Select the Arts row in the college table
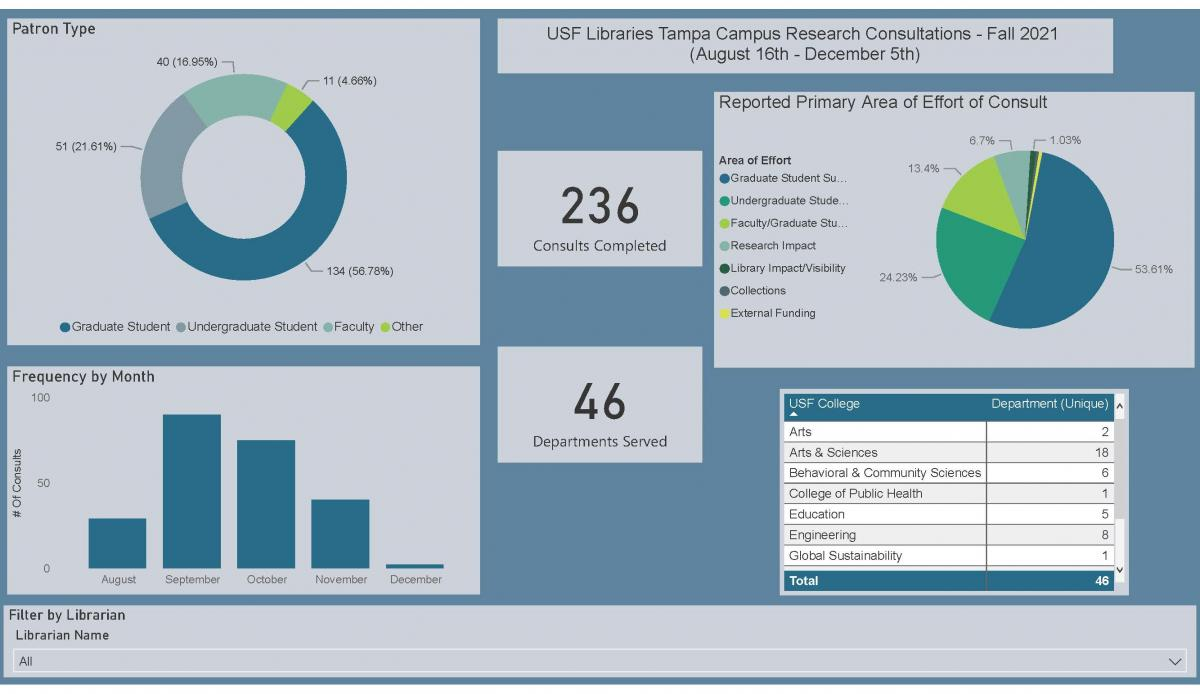Image resolution: width=1200 pixels, height=694 pixels. 948,432
